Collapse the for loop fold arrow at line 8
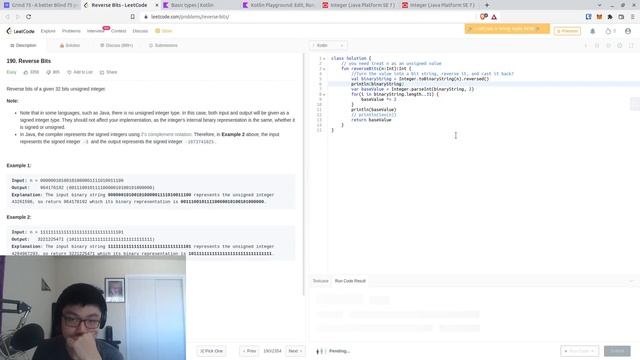Viewport: 640px width, 360px height. click(x=324, y=94)
